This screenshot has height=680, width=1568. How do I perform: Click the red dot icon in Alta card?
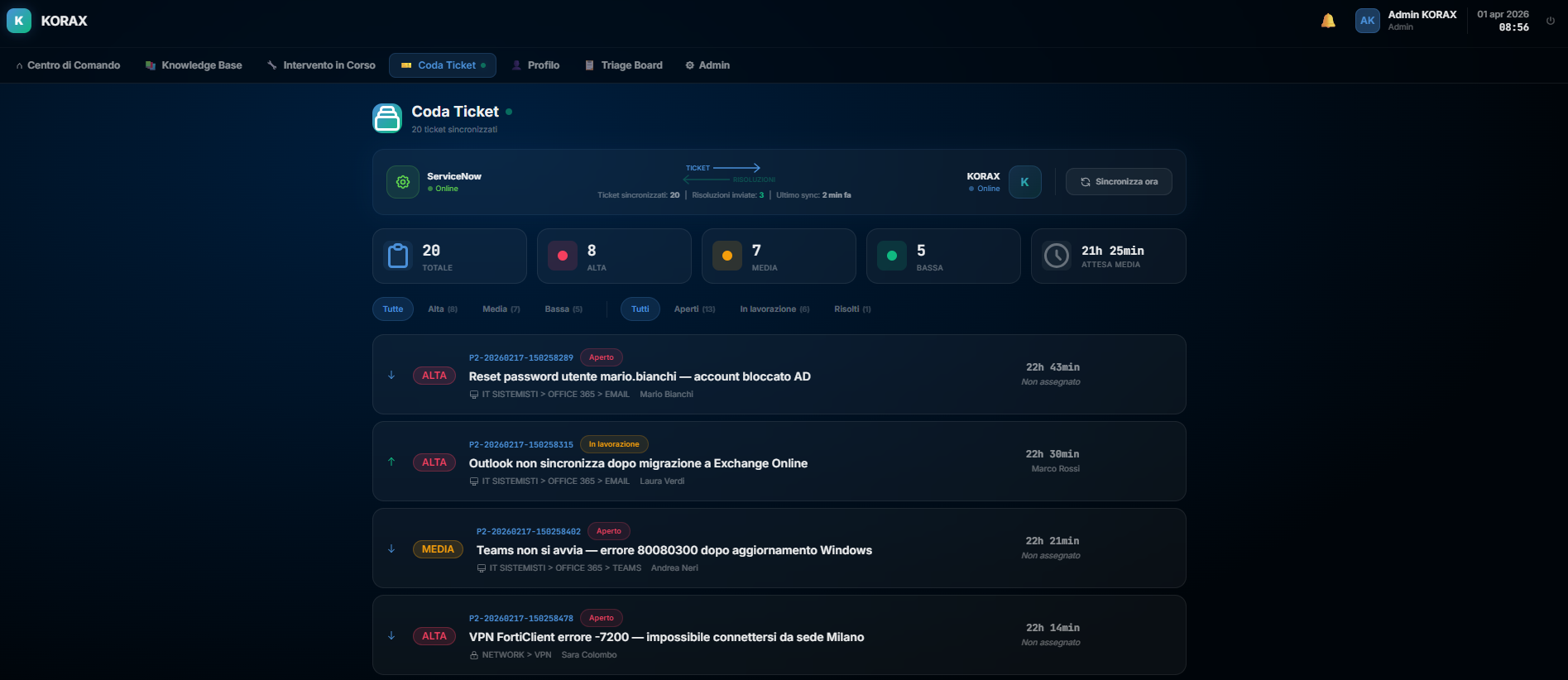(563, 256)
